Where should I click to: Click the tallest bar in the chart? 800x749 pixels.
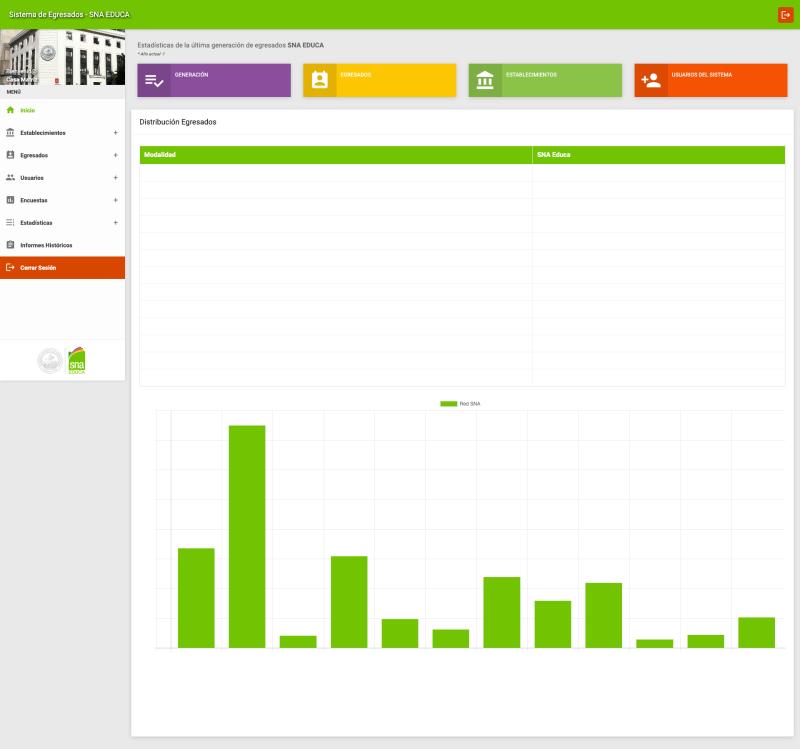coord(247,536)
